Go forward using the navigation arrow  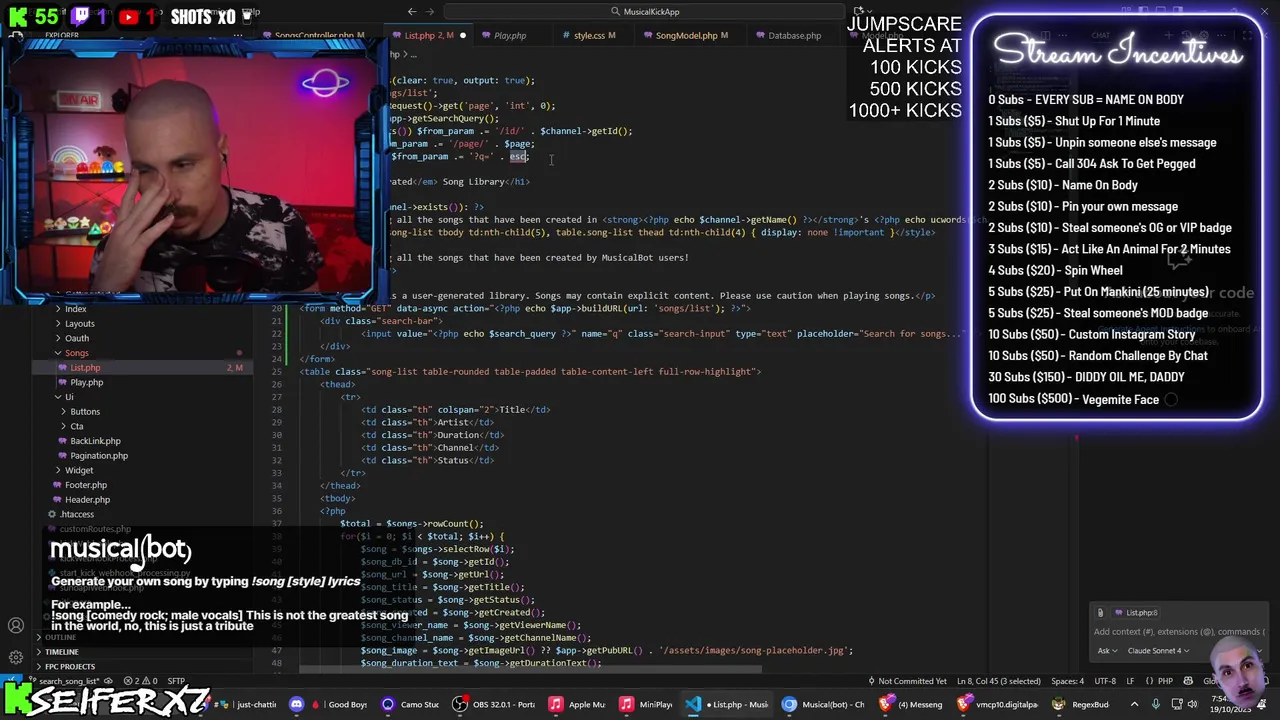[432, 11]
